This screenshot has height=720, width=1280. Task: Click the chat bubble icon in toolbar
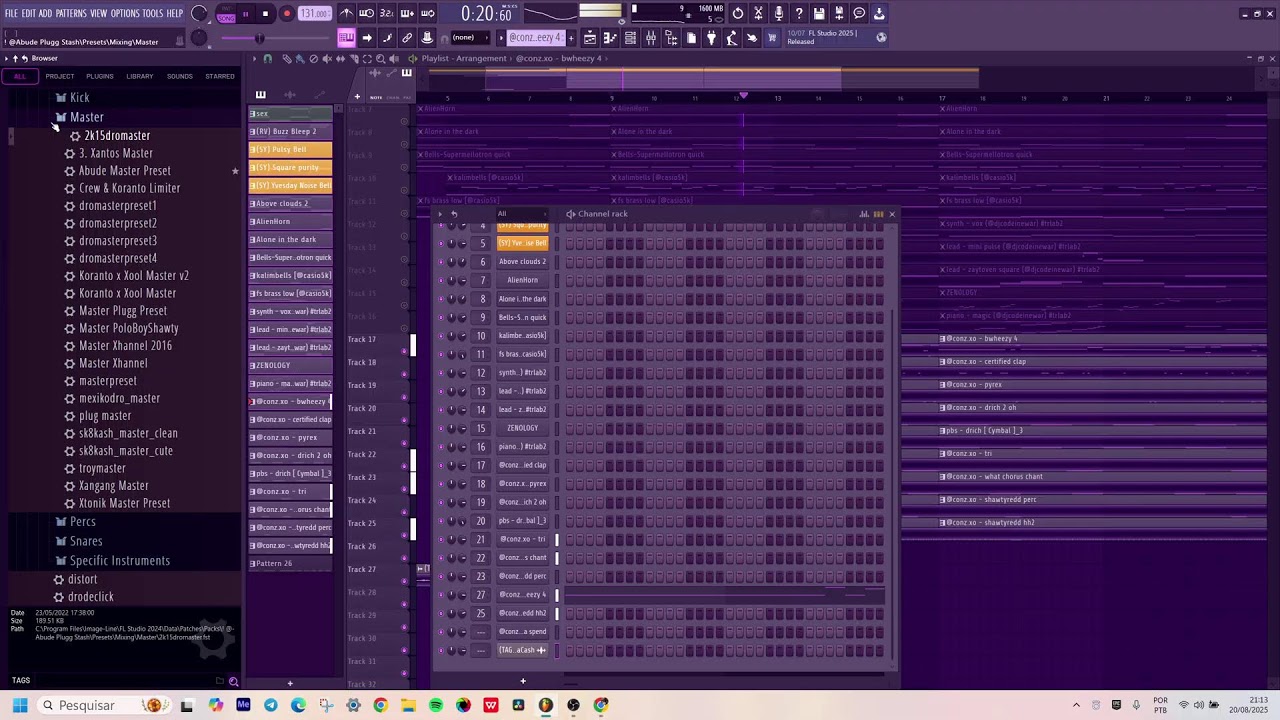pos(859,14)
